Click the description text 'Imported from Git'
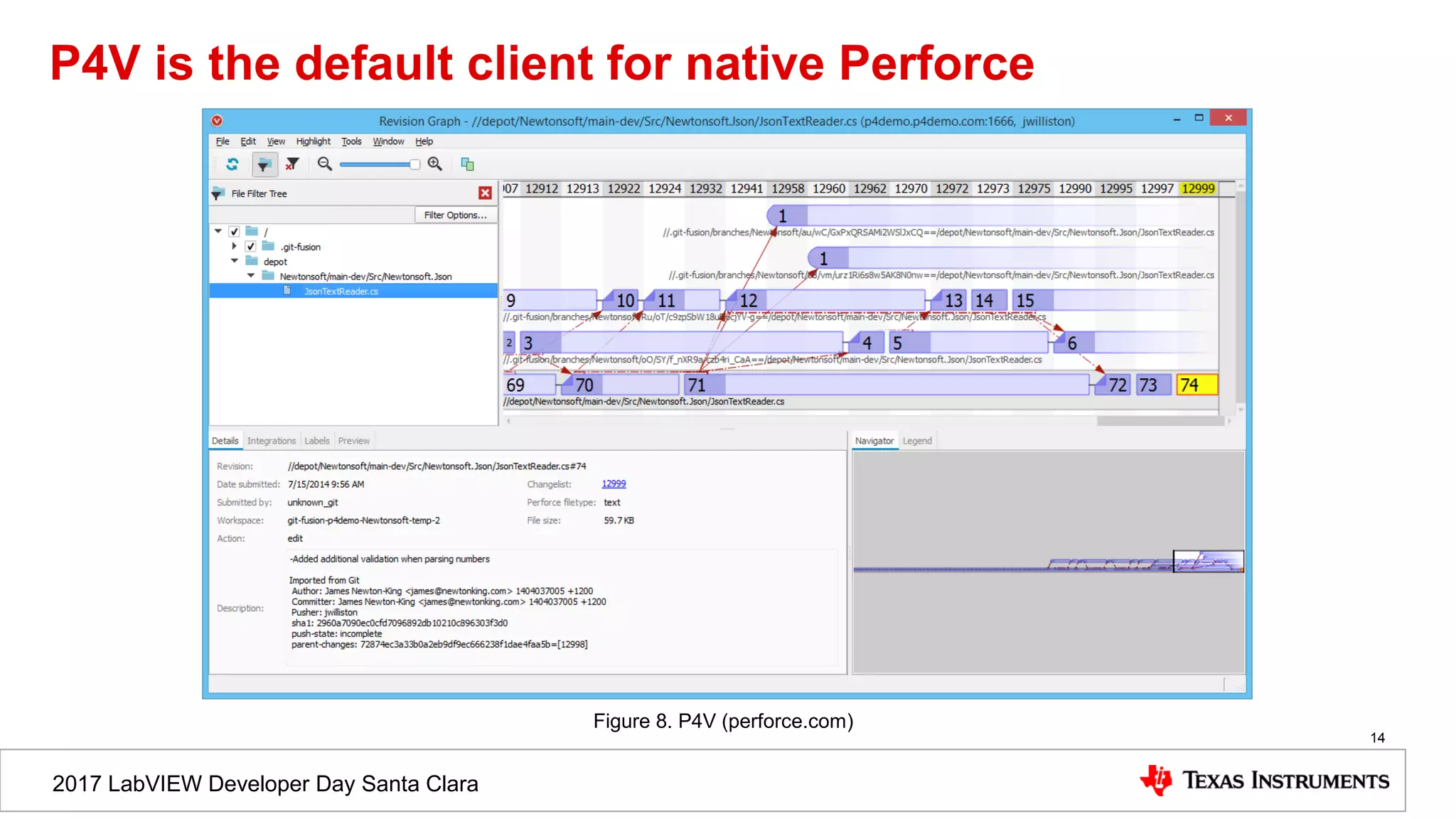The width and height of the screenshot is (1456, 819). tap(324, 580)
